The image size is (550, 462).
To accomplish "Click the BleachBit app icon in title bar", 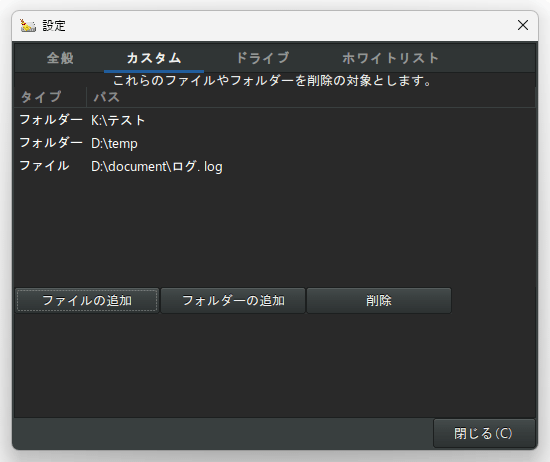I will [28, 26].
